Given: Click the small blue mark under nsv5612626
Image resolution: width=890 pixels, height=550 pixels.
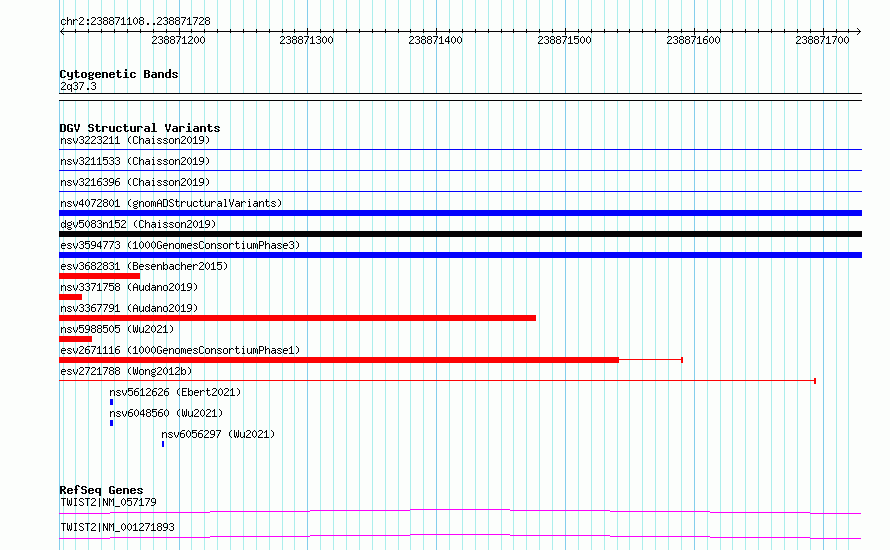Looking at the screenshot, I should (x=111, y=402).
